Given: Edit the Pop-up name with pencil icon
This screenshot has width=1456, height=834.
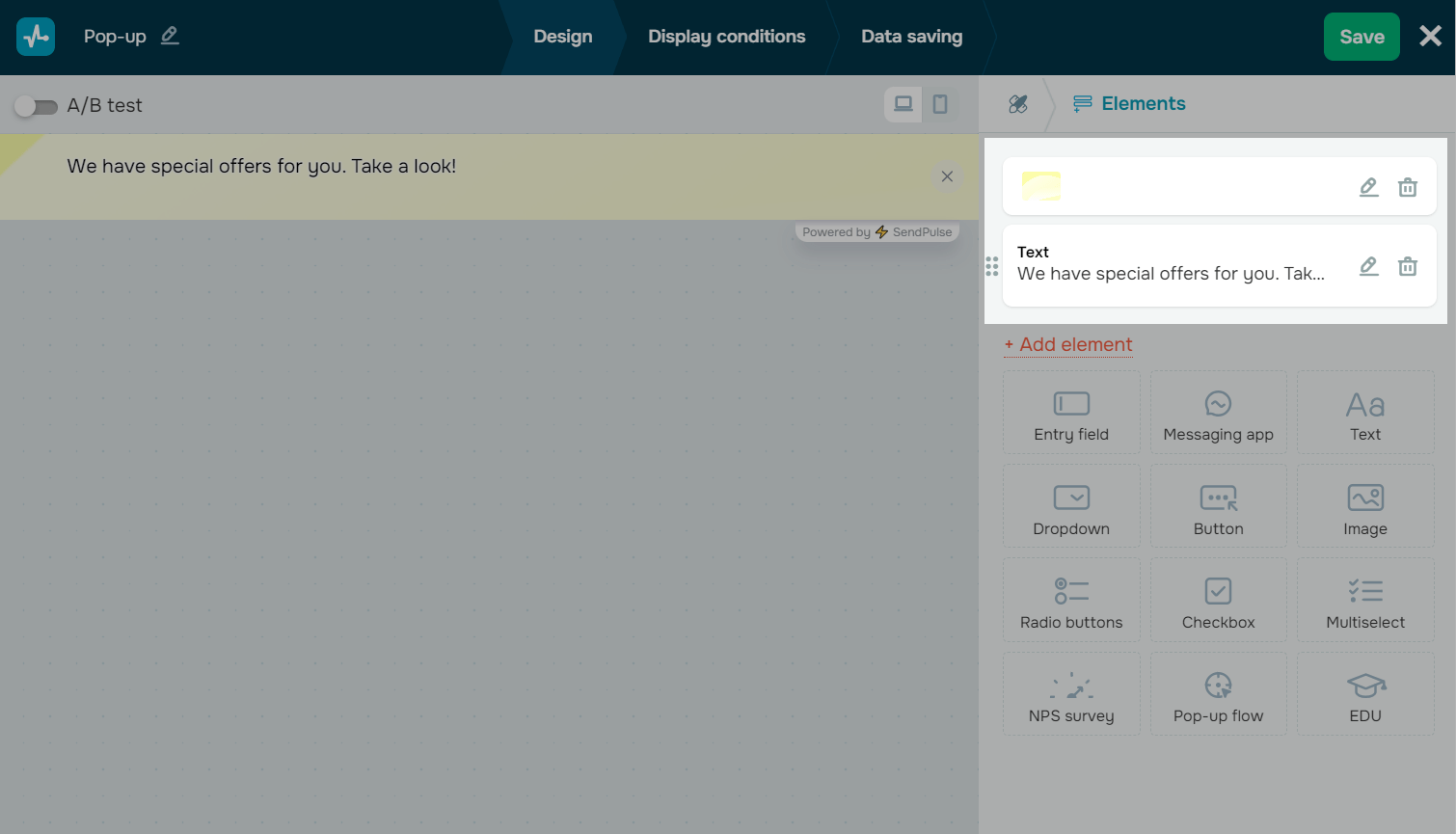Looking at the screenshot, I should pos(170,36).
